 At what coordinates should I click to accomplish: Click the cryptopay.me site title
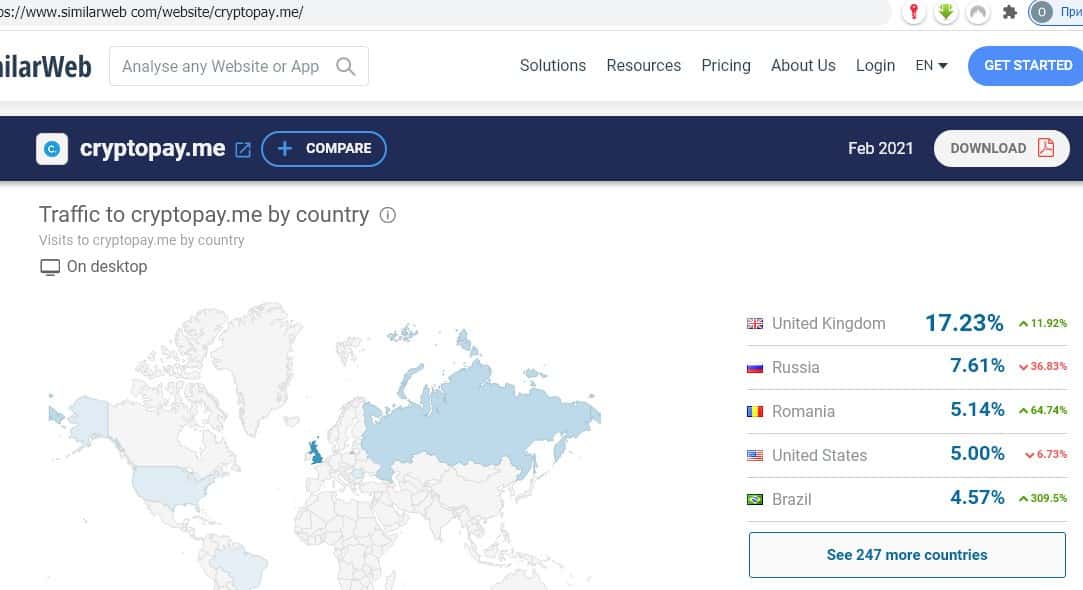[x=153, y=149]
